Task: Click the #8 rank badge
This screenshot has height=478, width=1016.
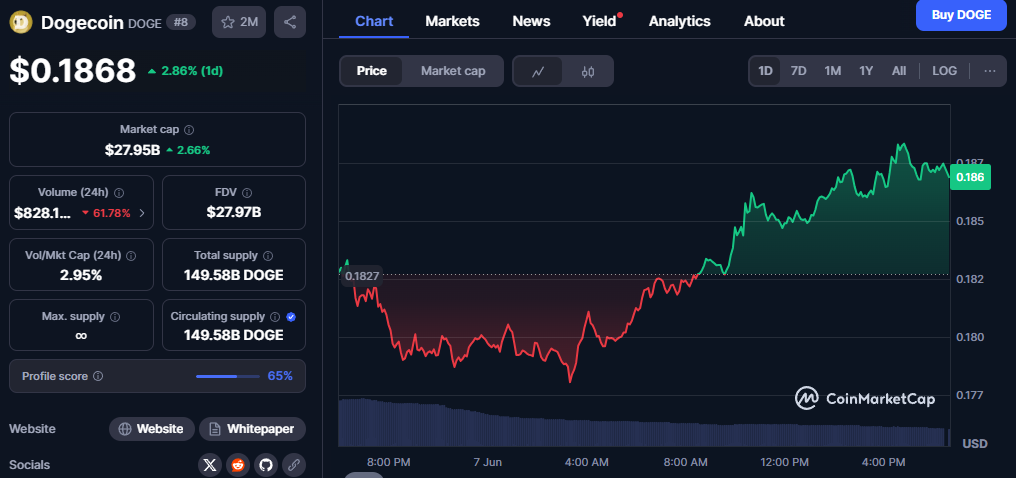Action: [x=181, y=22]
